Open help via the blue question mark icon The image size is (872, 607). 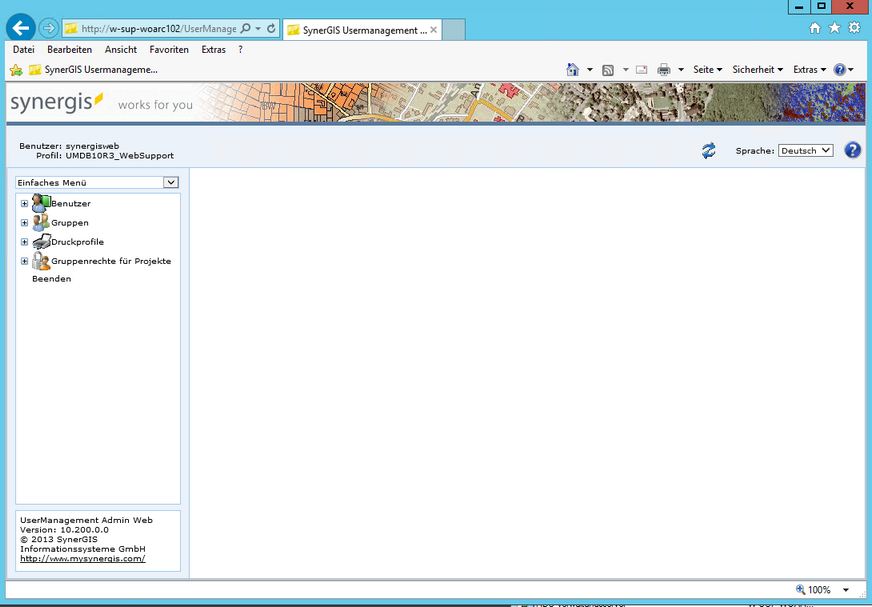(852, 150)
